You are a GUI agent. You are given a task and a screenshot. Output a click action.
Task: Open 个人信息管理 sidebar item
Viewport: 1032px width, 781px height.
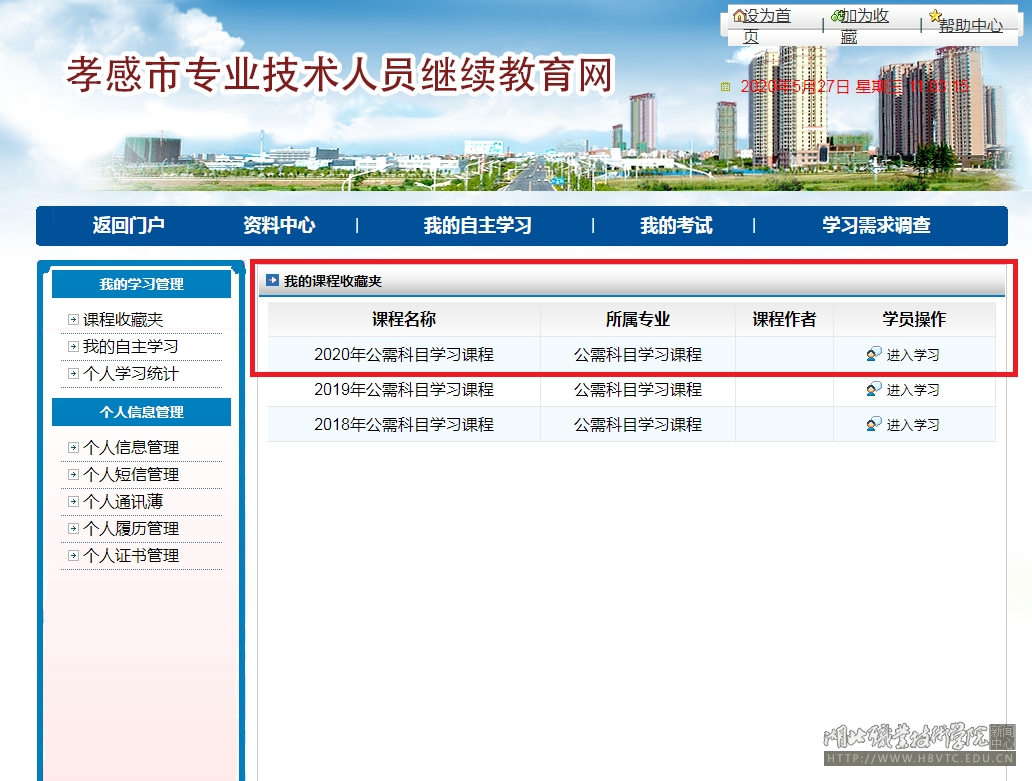coord(130,448)
